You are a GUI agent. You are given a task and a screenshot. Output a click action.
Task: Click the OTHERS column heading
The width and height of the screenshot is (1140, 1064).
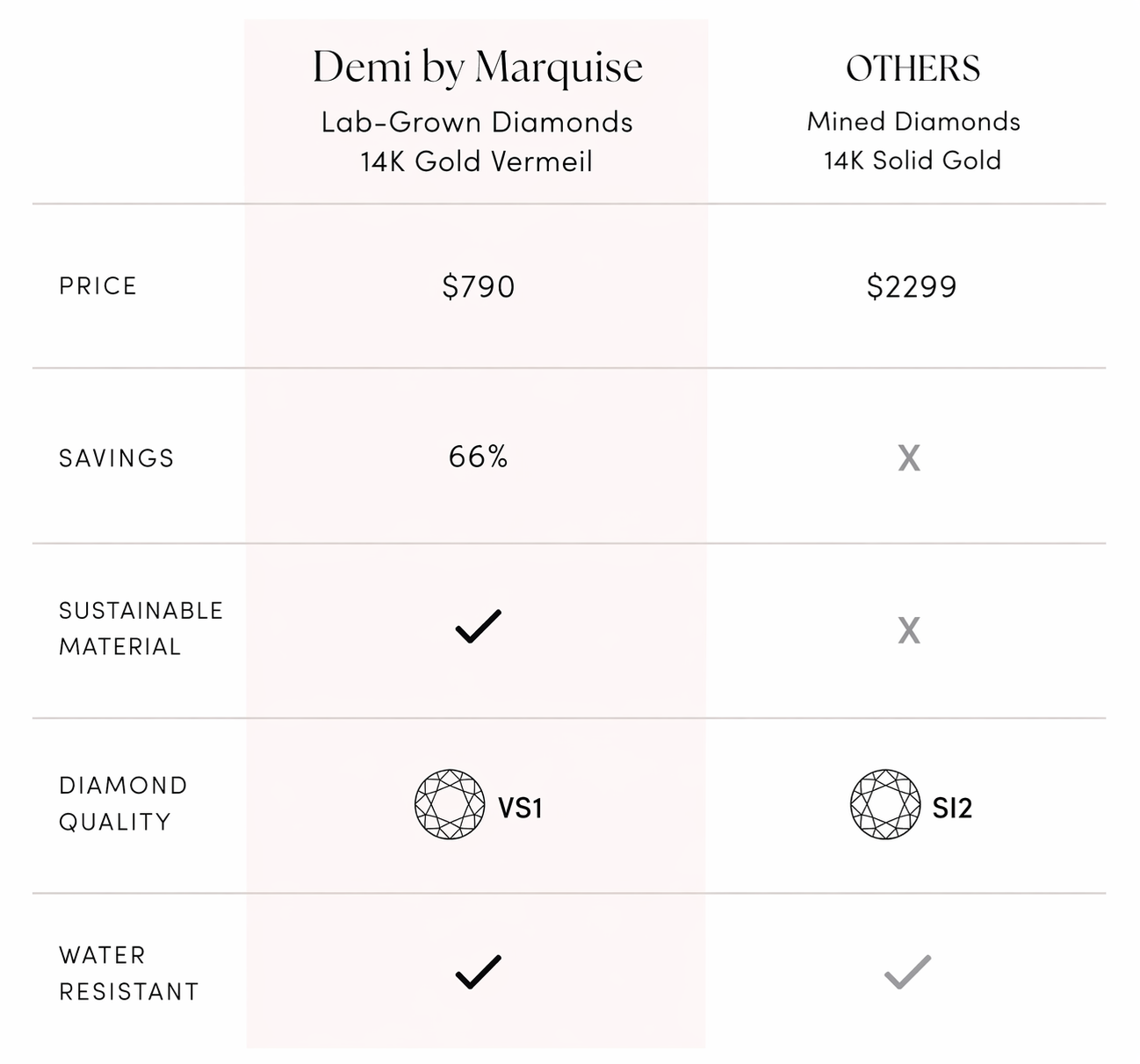pos(913,68)
